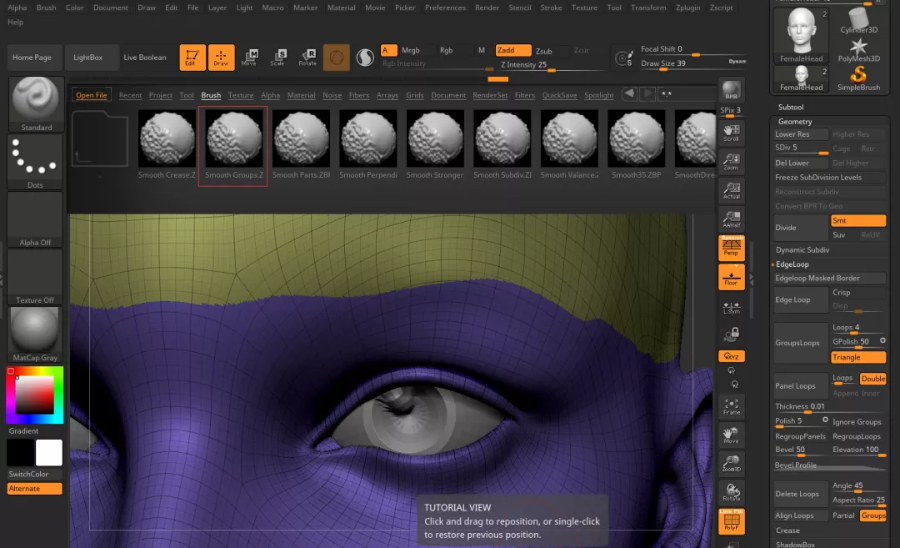Toggle the Double option for Panel Loops
Viewport: 900px width, 548px height.
[x=872, y=379]
